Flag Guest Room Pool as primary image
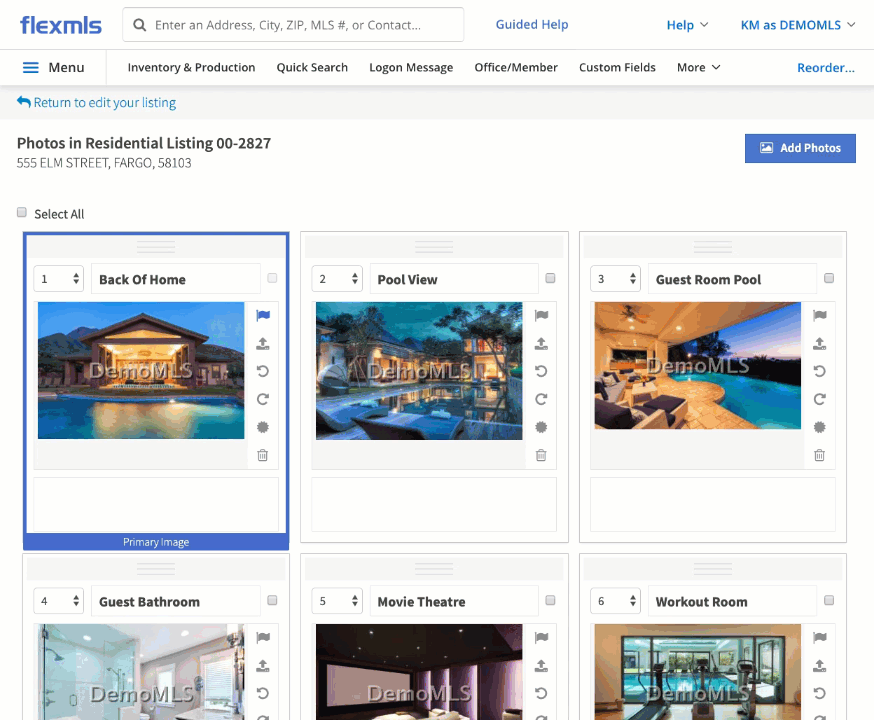874x720 pixels. click(819, 315)
